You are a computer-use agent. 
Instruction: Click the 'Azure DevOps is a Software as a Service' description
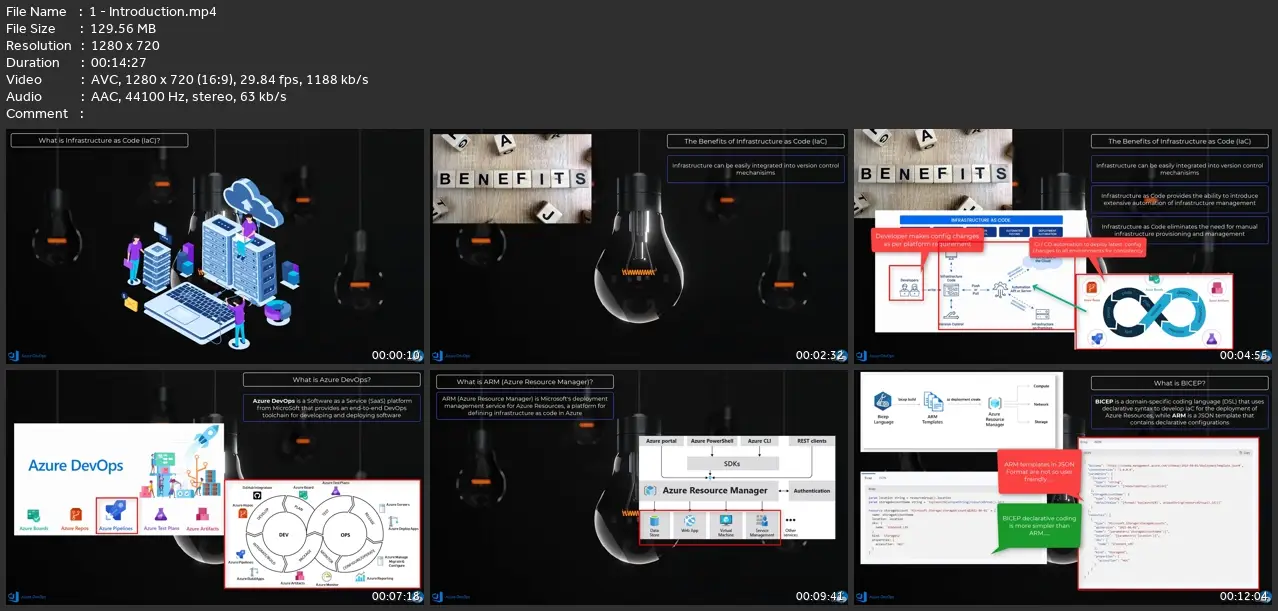(x=331, y=406)
